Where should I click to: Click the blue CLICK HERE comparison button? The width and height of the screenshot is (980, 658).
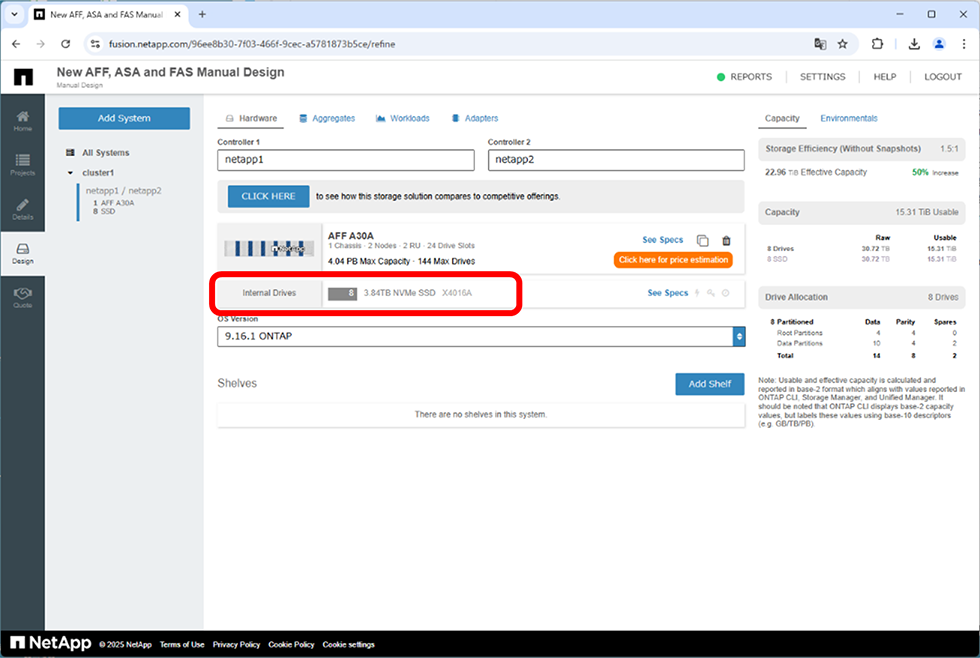coord(268,196)
